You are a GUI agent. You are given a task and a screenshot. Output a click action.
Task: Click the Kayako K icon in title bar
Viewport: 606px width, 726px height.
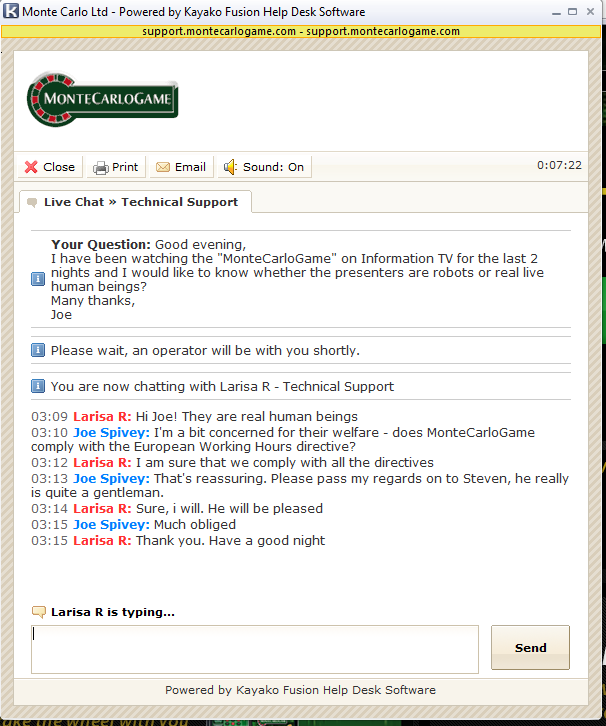(11, 11)
